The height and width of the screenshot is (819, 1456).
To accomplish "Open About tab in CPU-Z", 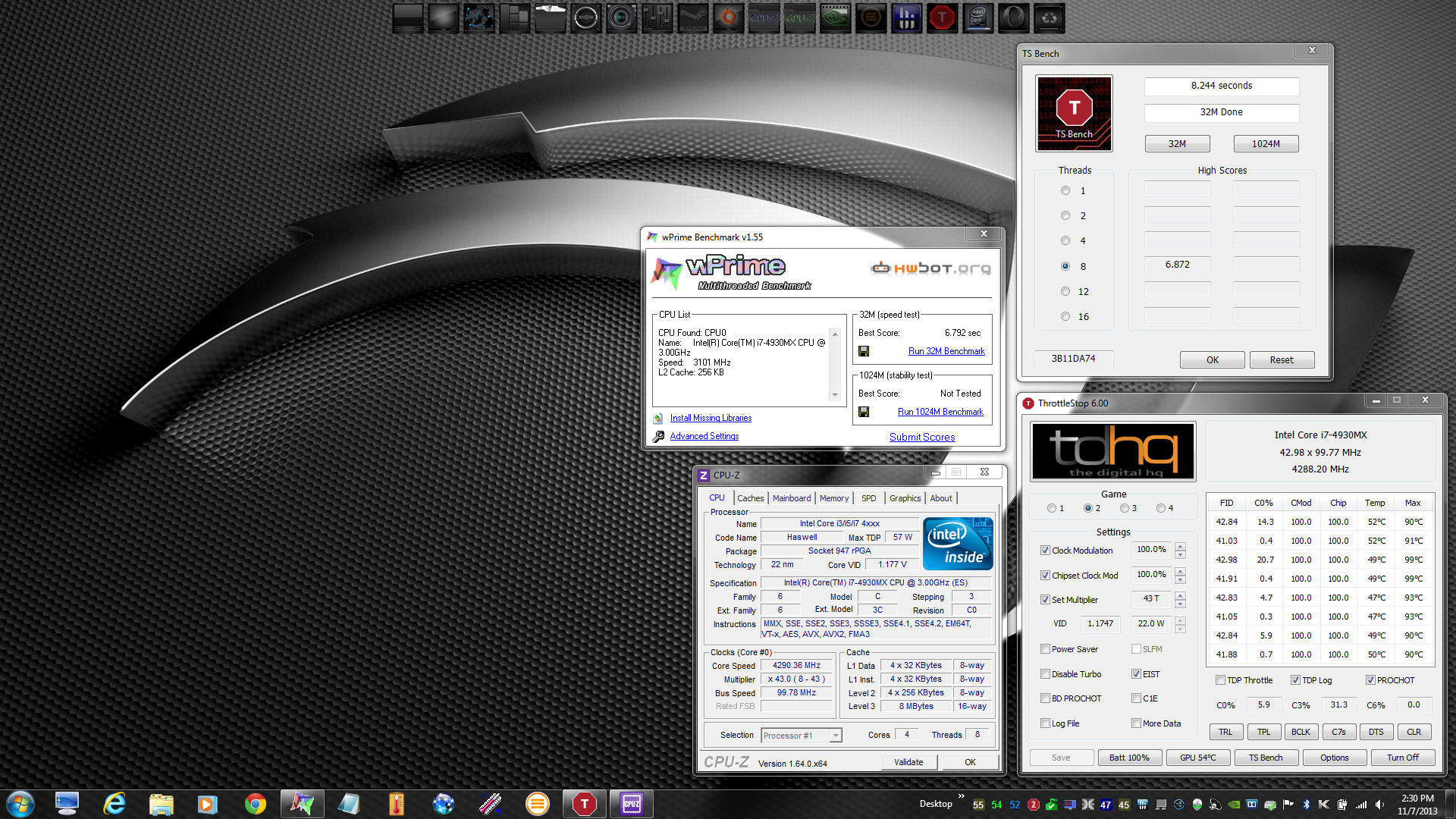I will click(x=941, y=498).
